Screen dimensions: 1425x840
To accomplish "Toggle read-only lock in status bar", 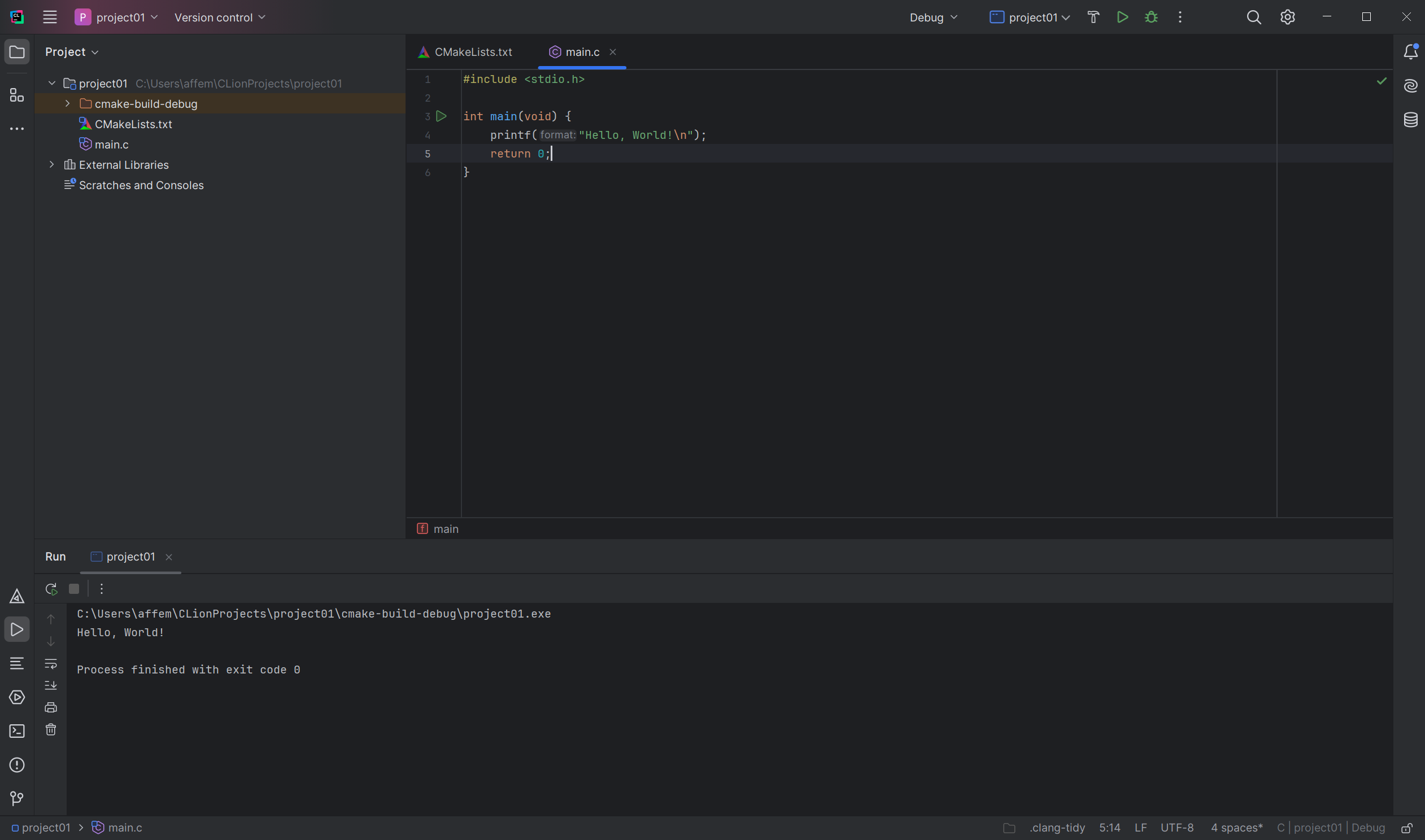I will coord(1407,828).
